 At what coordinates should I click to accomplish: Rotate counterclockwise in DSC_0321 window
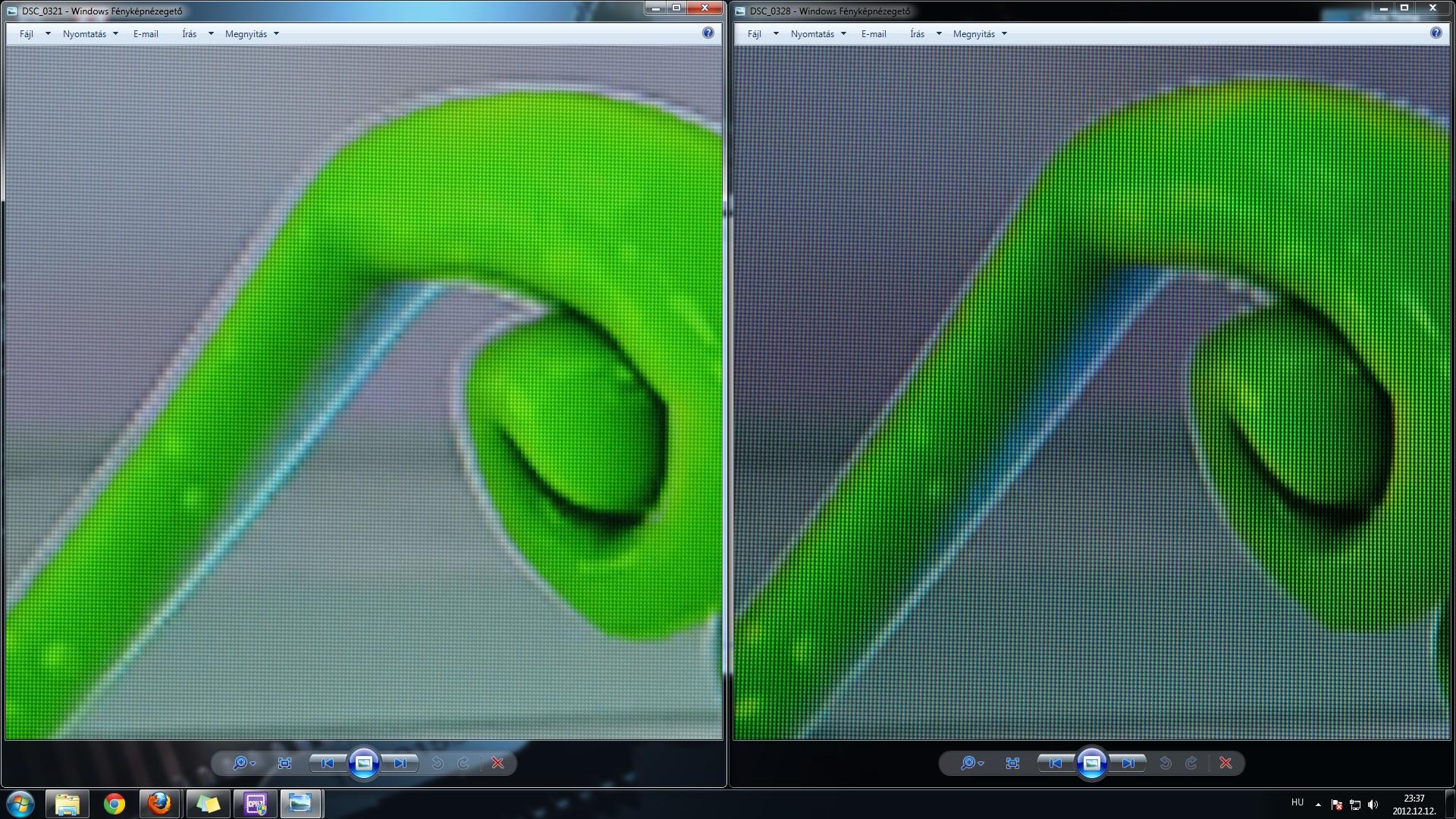pos(438,764)
